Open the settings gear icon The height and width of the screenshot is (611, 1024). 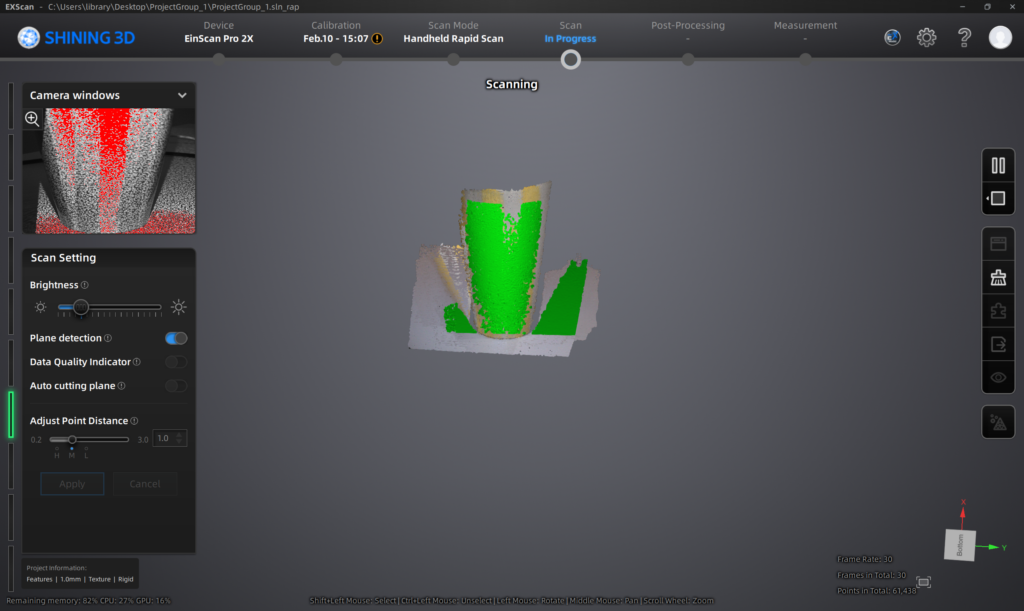(926, 38)
